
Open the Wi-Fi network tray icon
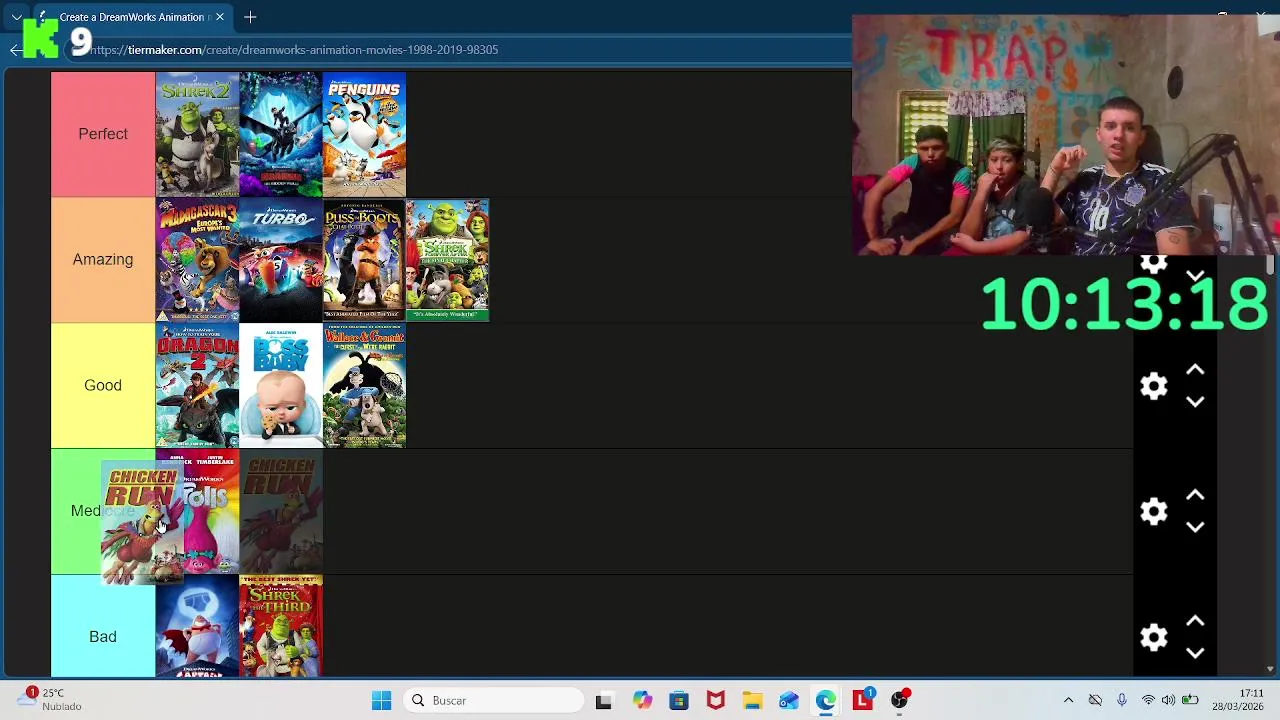pos(1148,701)
